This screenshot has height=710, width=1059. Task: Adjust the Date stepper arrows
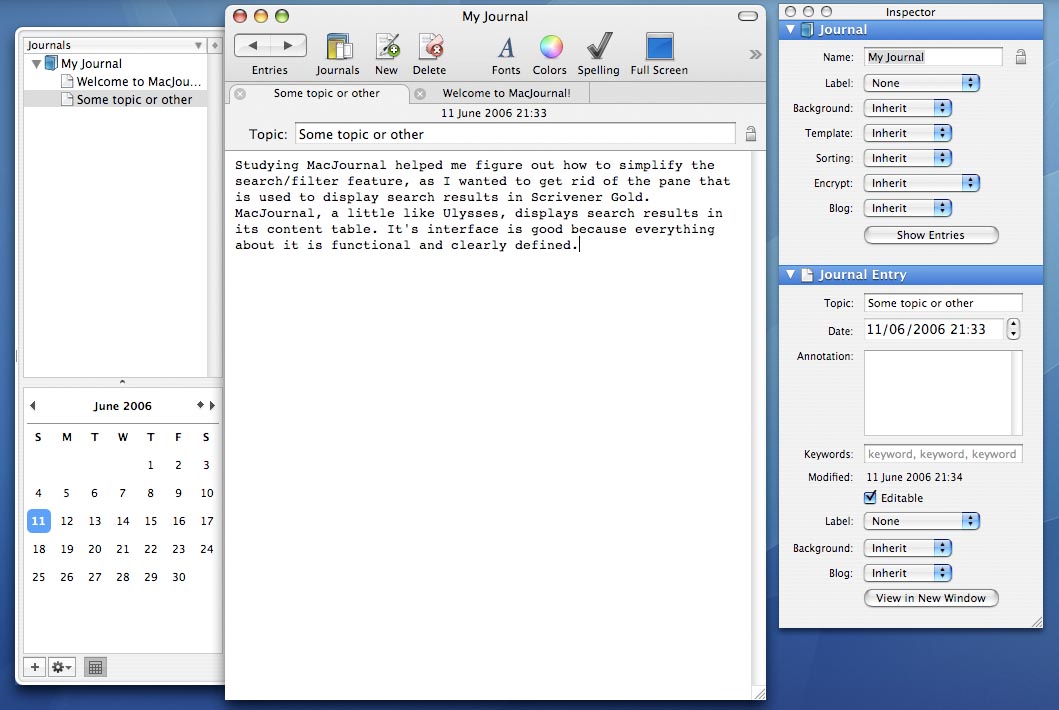pos(1013,329)
